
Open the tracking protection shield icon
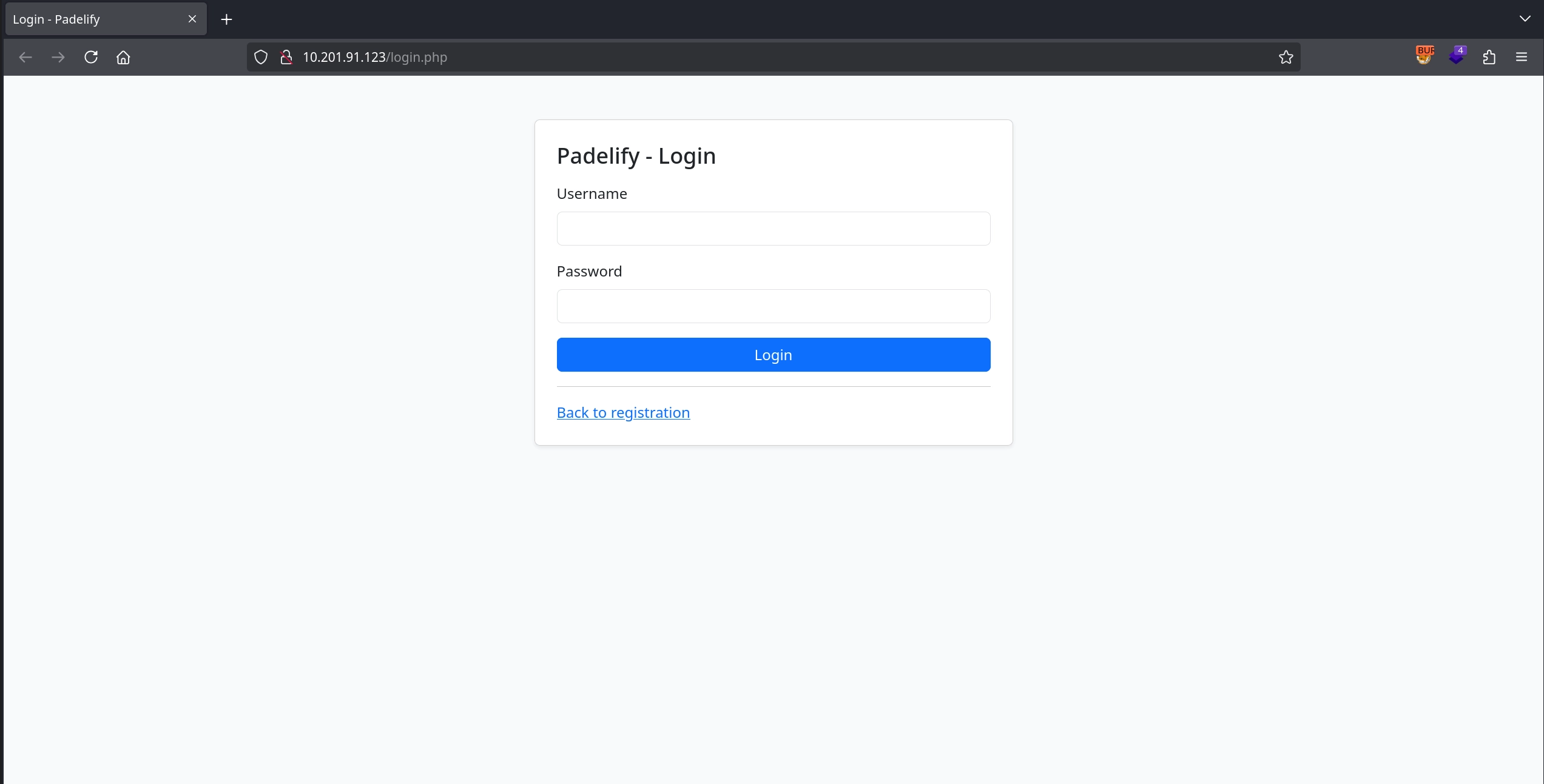261,57
